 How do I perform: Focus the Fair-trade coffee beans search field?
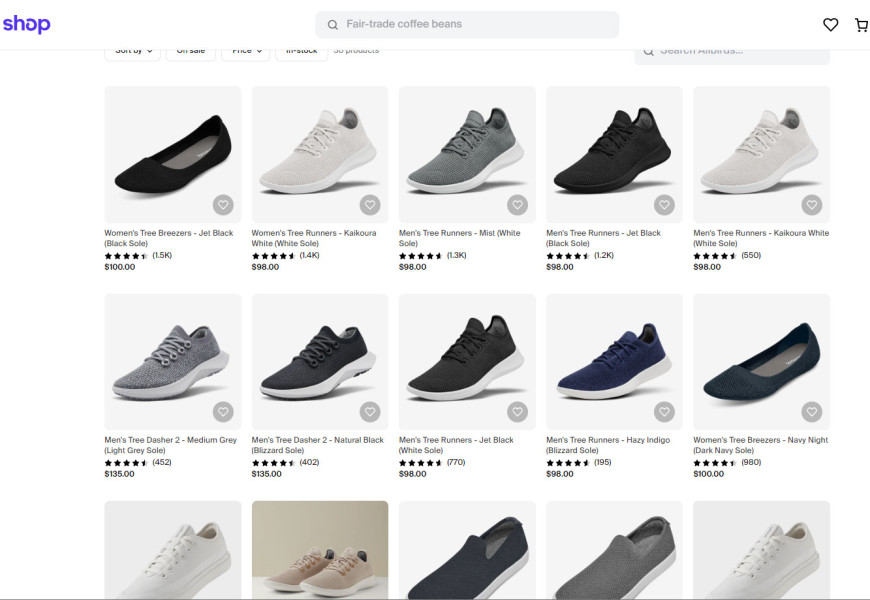[467, 24]
